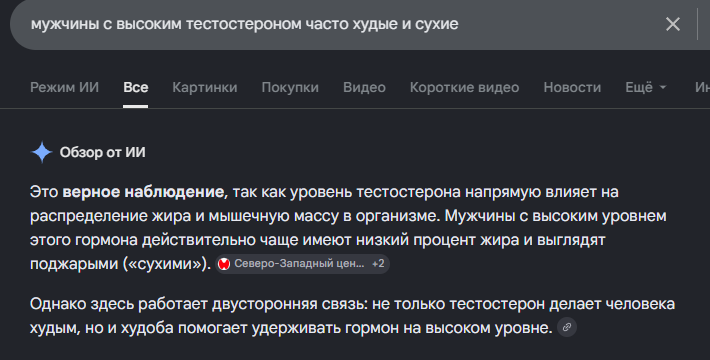710x360 pixels.
Task: Open the link chain icon after second paragraph
Action: pyautogui.click(x=567, y=327)
